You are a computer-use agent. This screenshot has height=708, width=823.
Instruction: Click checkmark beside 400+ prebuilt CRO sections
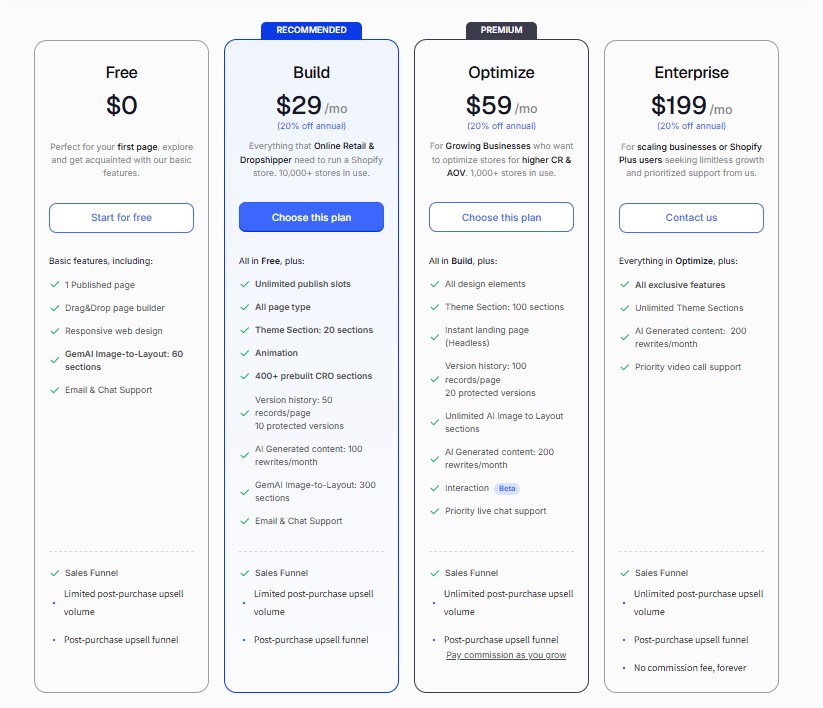245,376
